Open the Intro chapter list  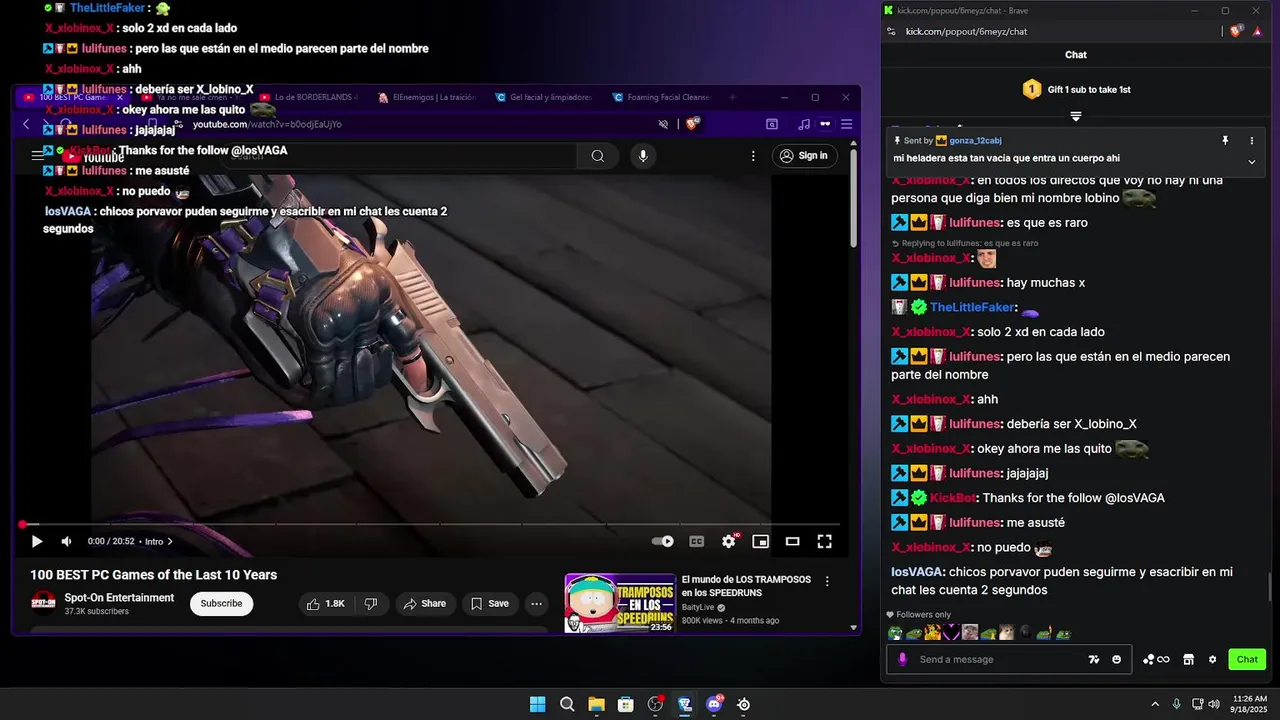(x=158, y=541)
